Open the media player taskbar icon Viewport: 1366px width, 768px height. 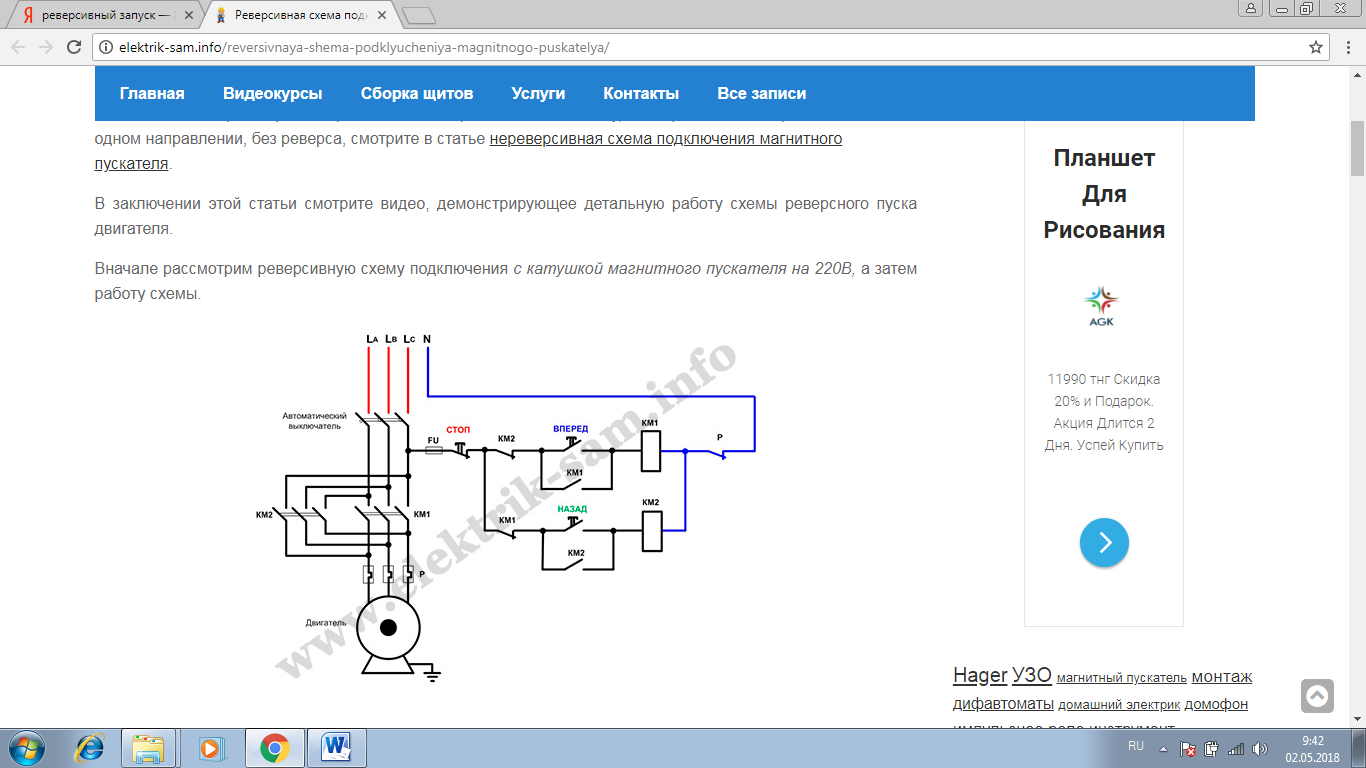(210, 748)
